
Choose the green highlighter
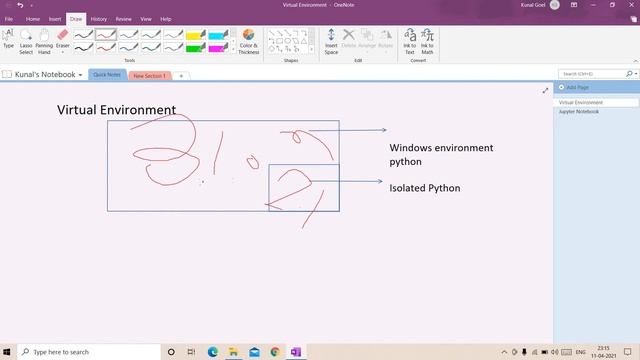tap(196, 48)
